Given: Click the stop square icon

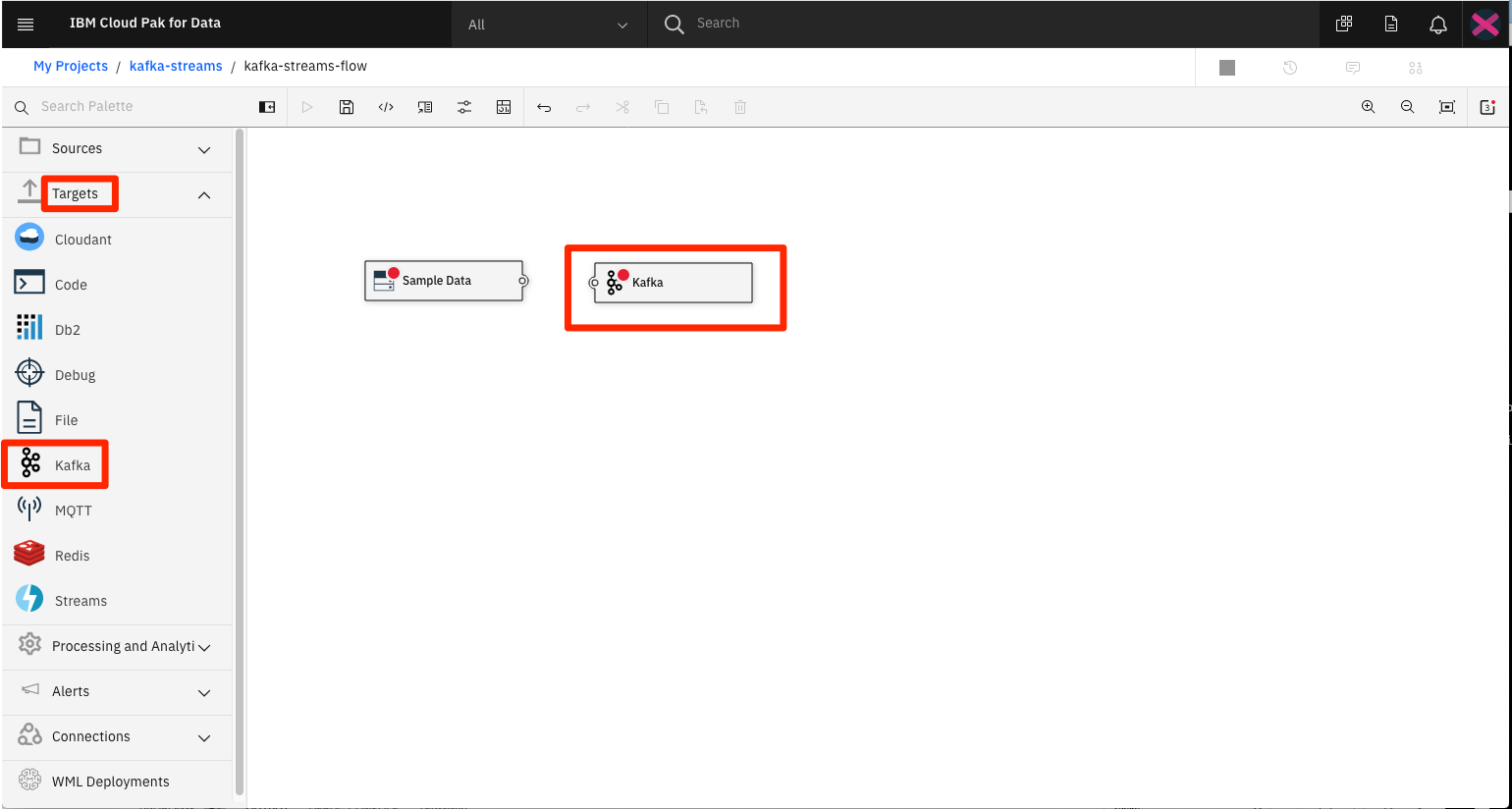Looking at the screenshot, I should click(1227, 68).
